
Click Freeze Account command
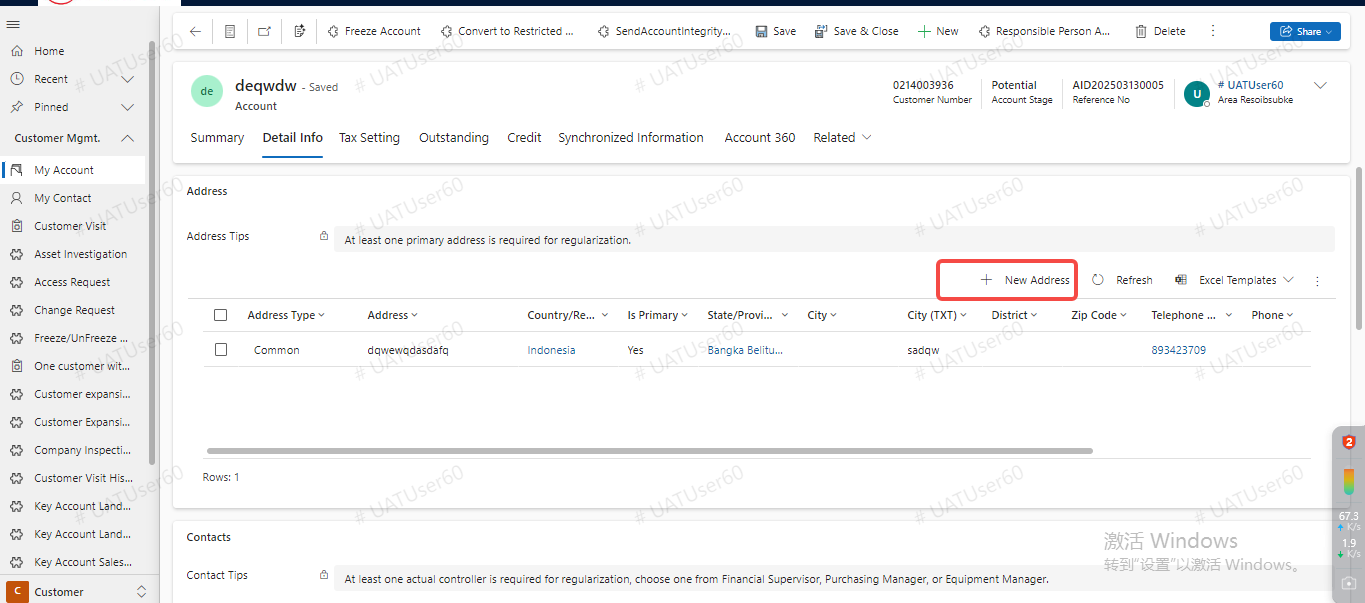tap(374, 31)
